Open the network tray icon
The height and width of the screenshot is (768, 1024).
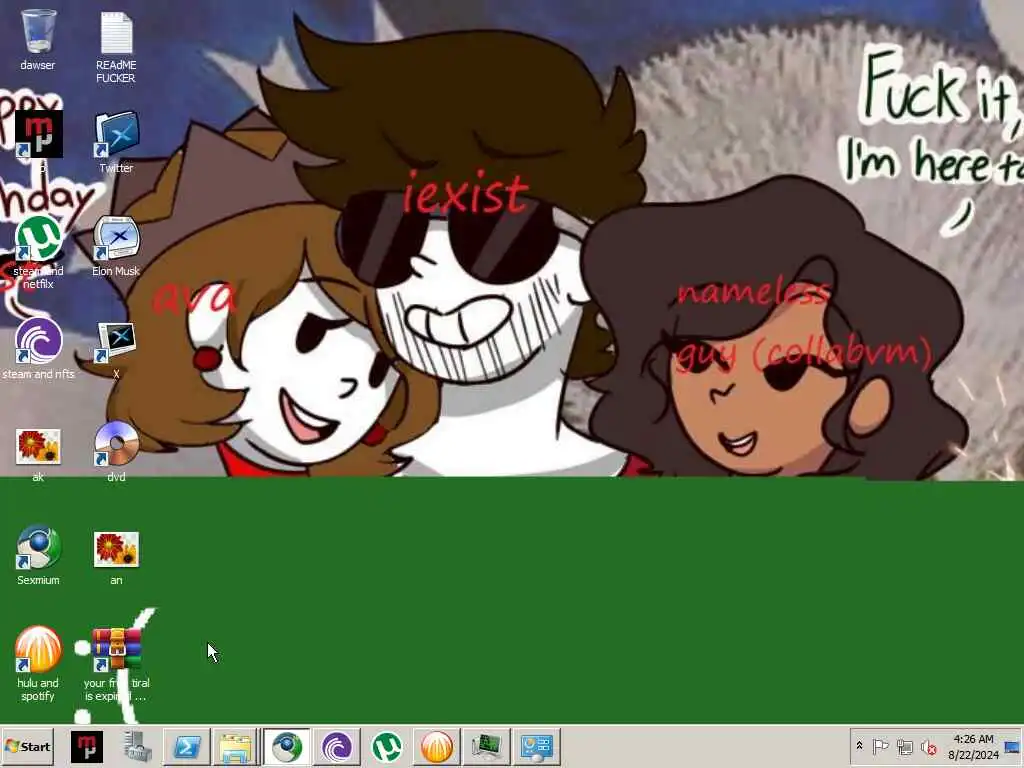(x=904, y=746)
